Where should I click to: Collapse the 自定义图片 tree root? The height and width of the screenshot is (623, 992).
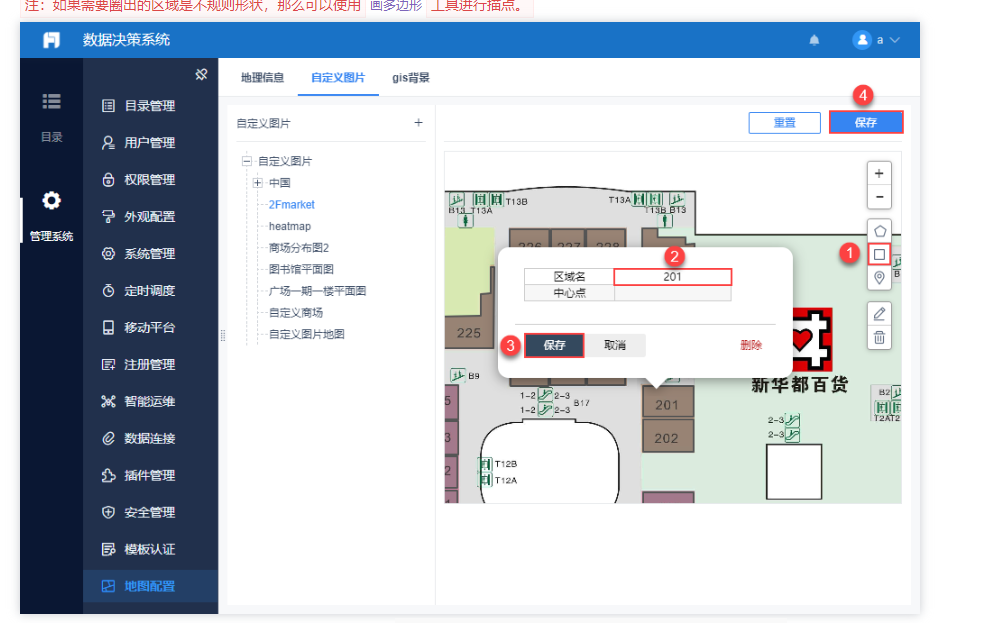pyautogui.click(x=247, y=161)
